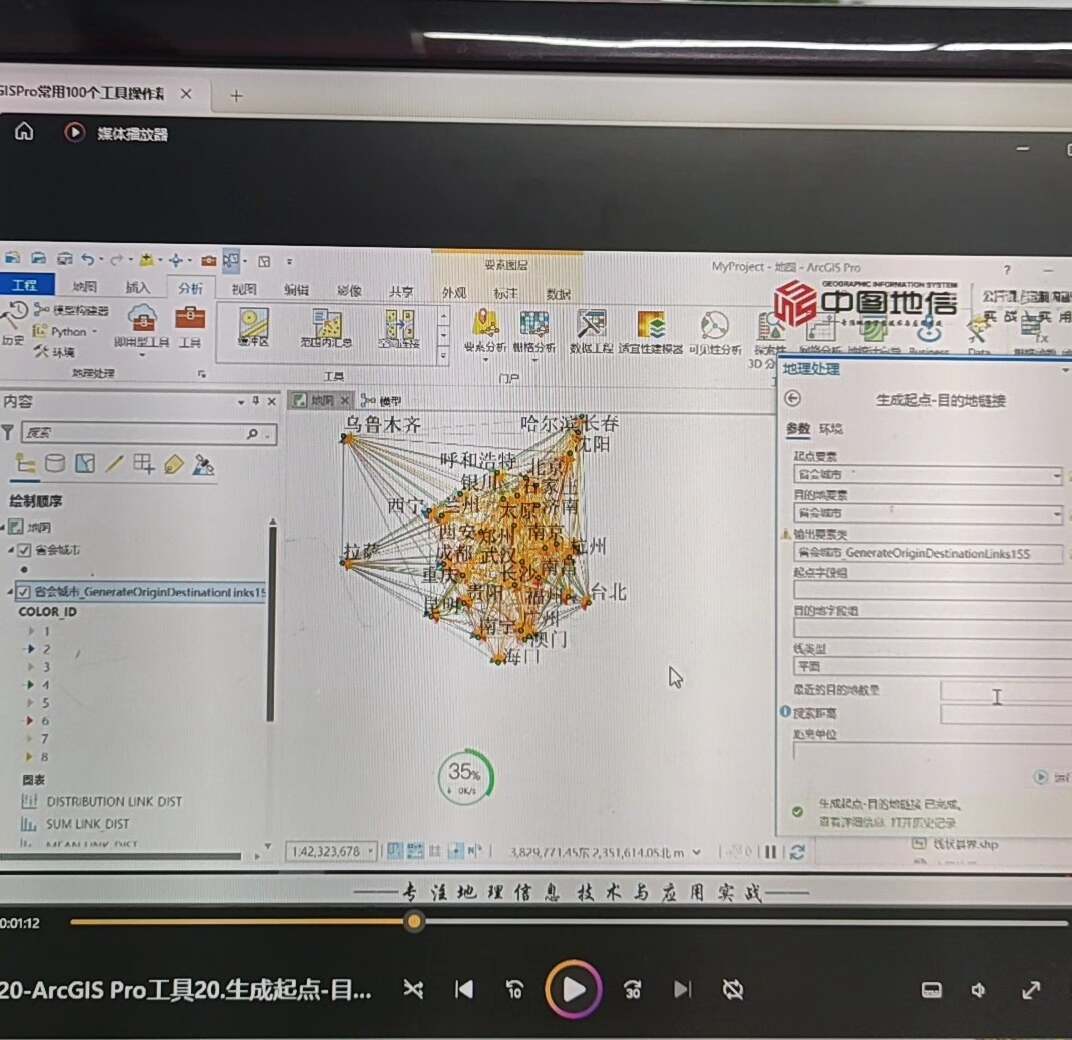1072x1040 pixels.
Task: Switch to the 环境 tab in Geoprocessing
Action: [831, 429]
